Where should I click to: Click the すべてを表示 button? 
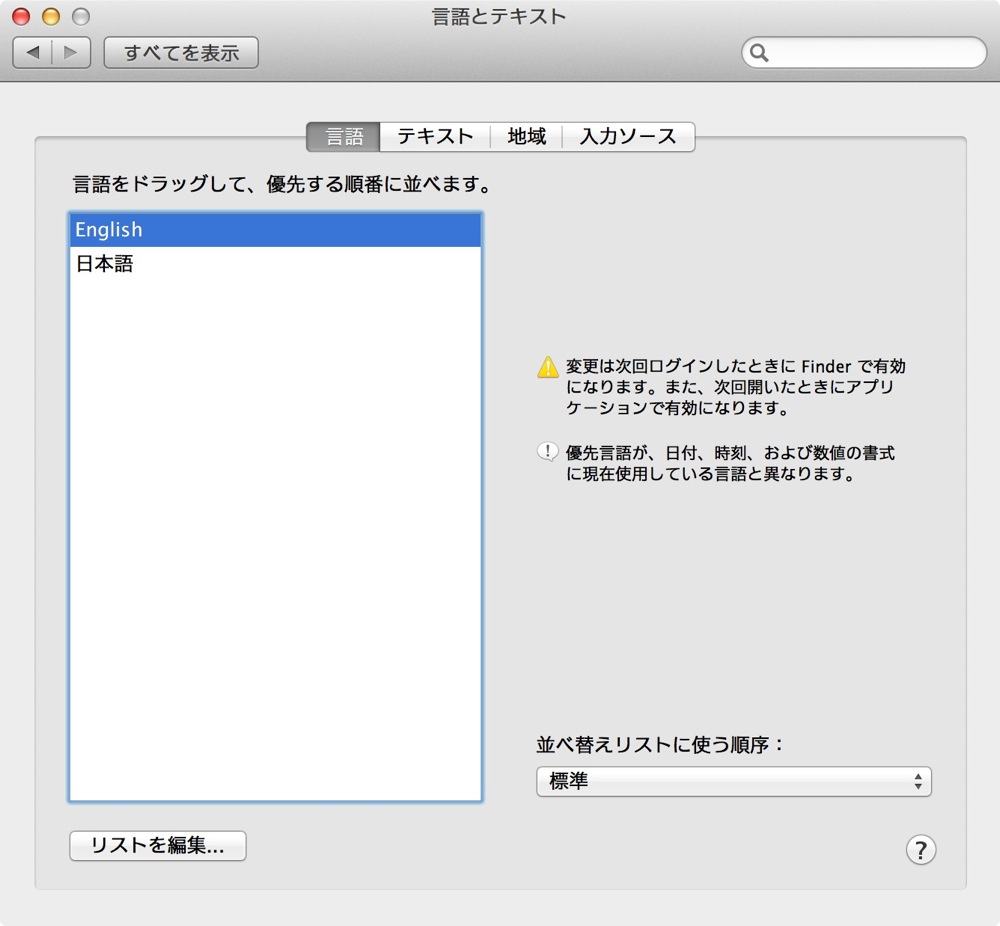click(181, 52)
